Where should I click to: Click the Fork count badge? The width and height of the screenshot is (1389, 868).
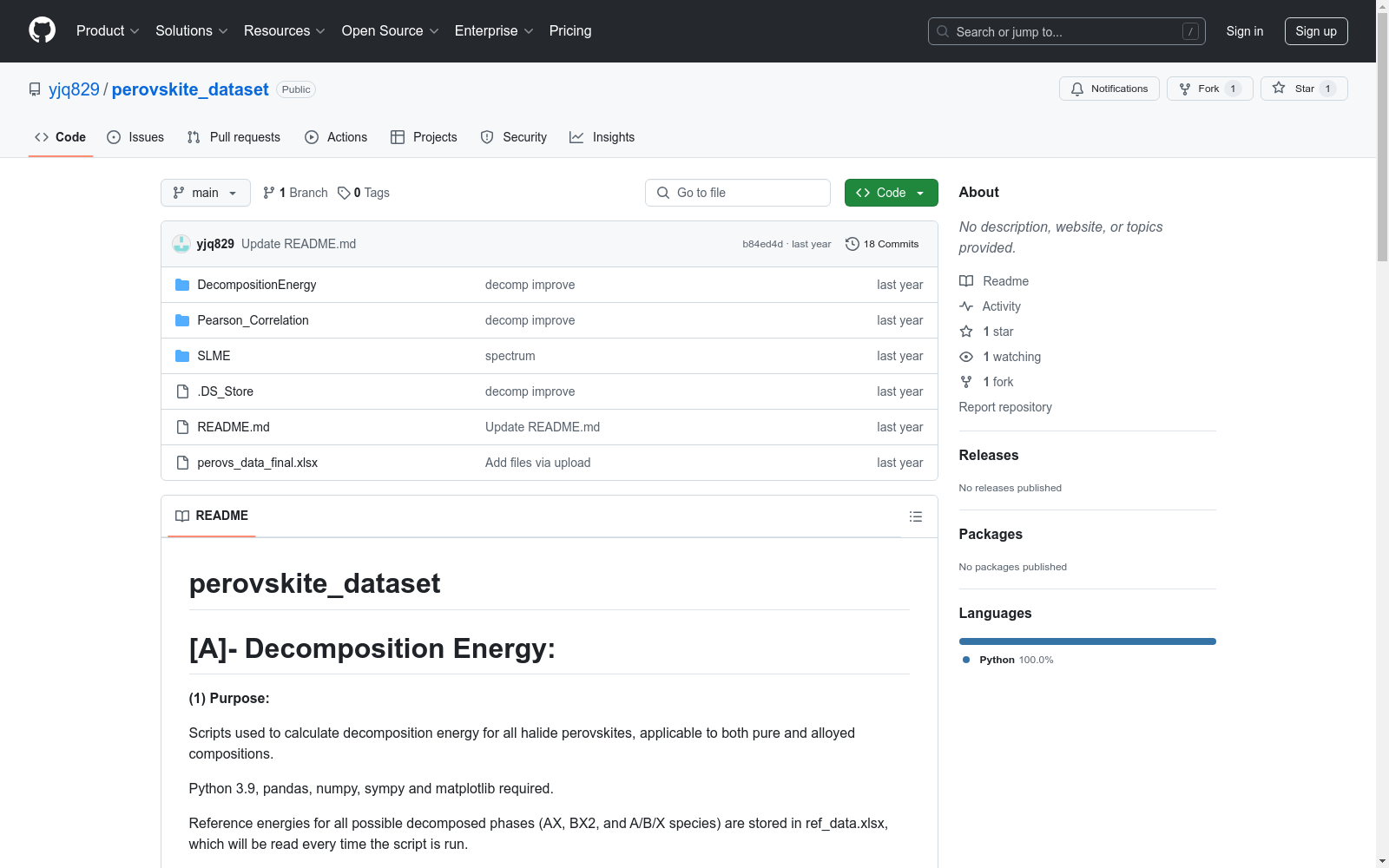tap(1233, 89)
